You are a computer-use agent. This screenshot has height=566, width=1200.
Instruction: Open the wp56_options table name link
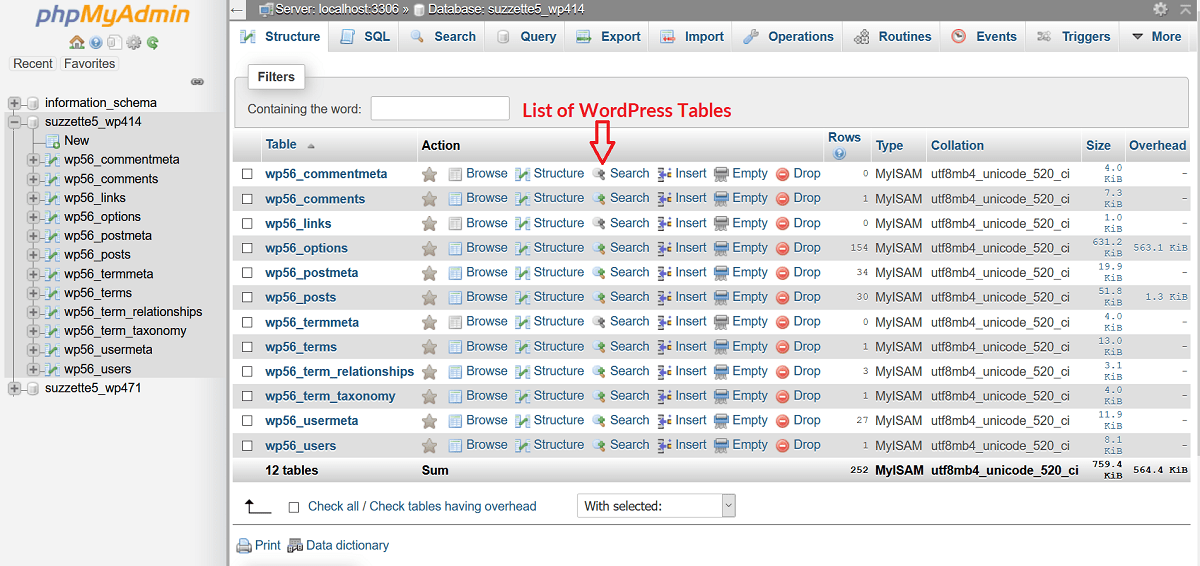[306, 248]
